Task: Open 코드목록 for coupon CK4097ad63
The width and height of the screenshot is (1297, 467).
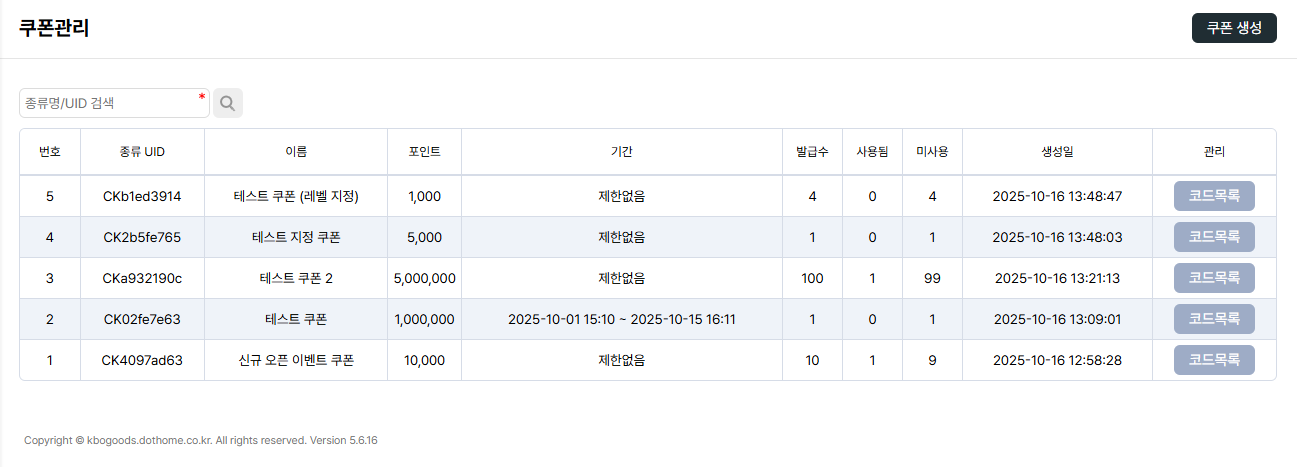Action: [x=1214, y=360]
